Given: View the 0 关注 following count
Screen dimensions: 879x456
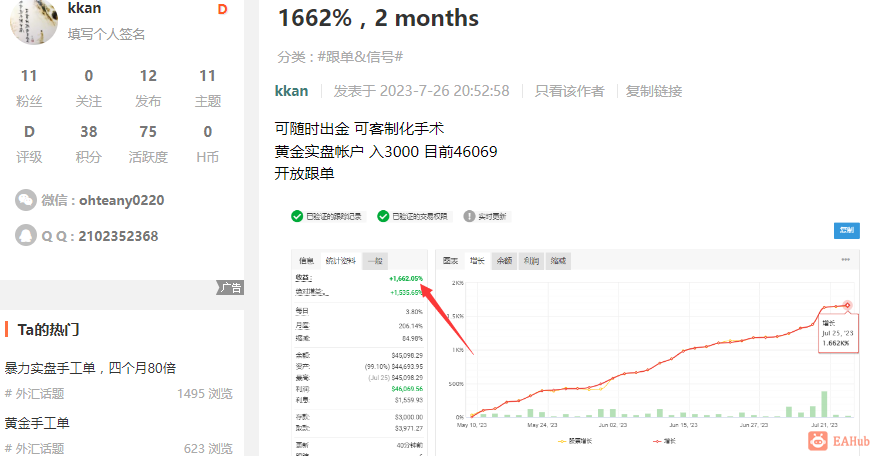Looking at the screenshot, I should pyautogui.click(x=89, y=87).
